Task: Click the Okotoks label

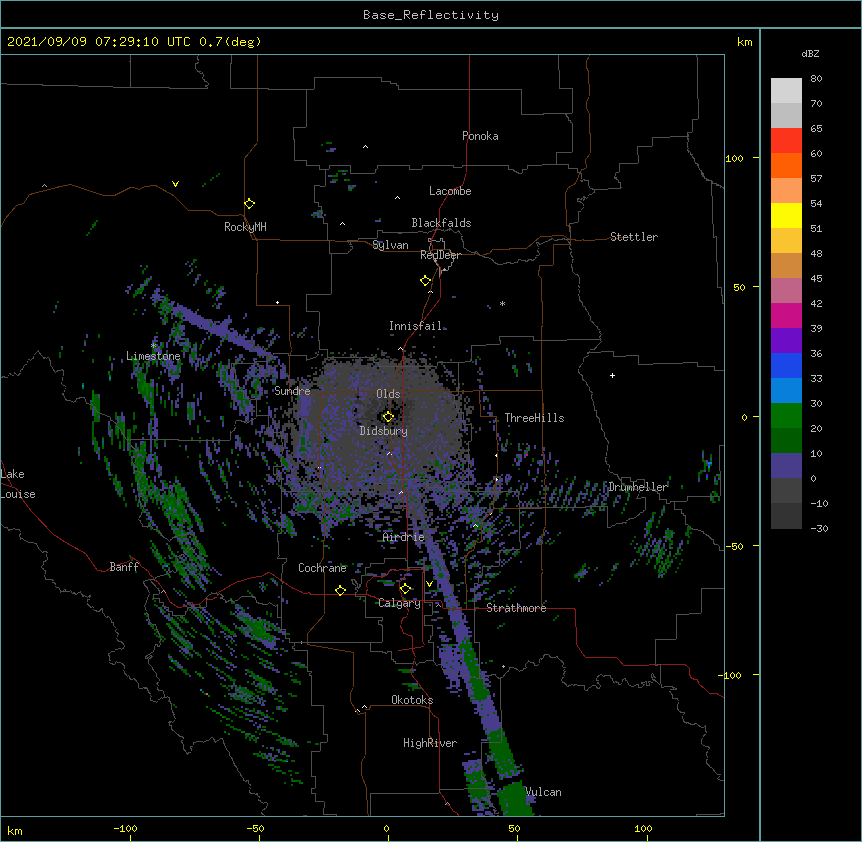Action: [x=412, y=700]
